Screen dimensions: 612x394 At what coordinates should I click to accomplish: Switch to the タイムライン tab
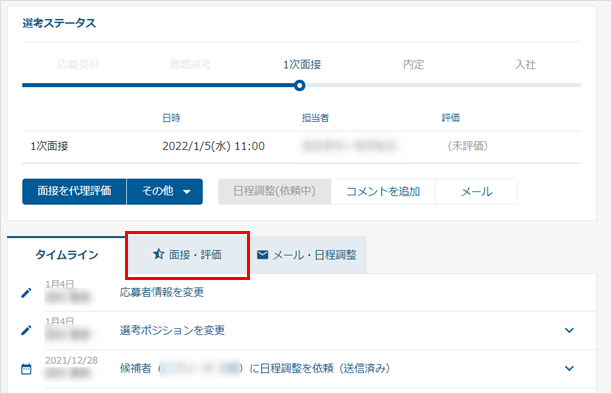pos(67,255)
